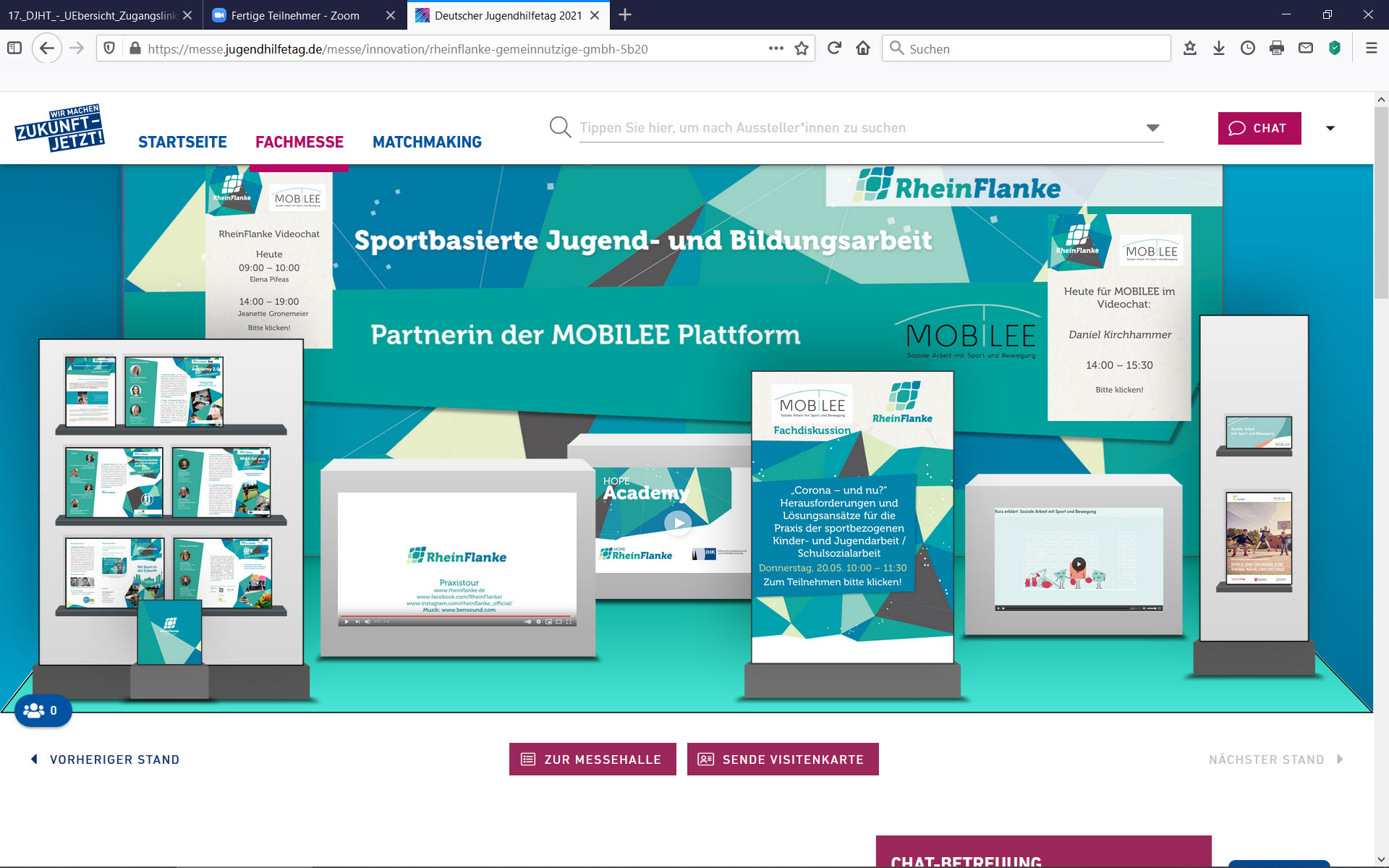The width and height of the screenshot is (1389, 868).
Task: Bookmark this page with the star icon
Action: (802, 48)
